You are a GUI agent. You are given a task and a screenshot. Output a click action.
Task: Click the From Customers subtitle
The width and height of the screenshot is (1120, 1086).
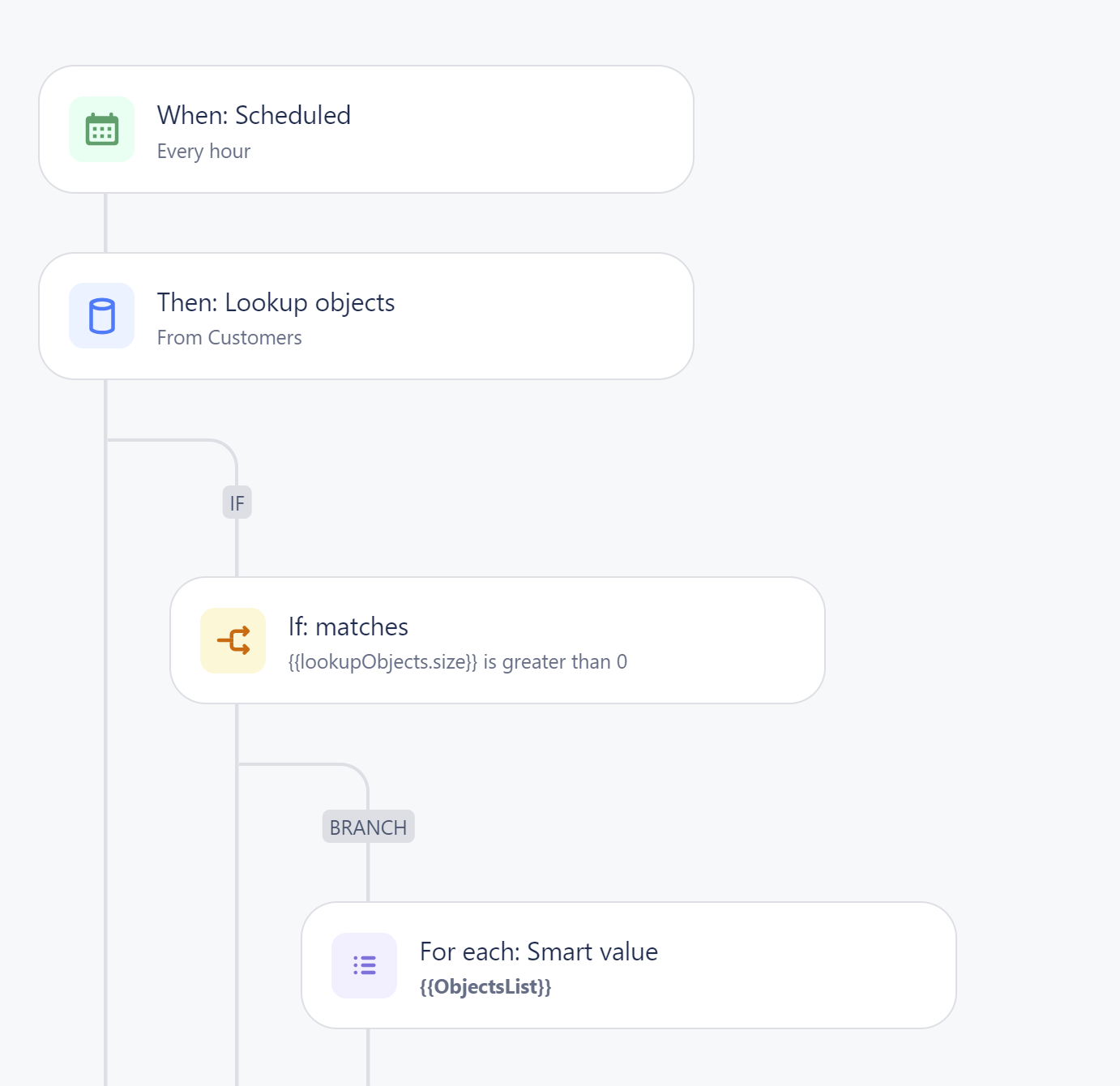pos(229,338)
